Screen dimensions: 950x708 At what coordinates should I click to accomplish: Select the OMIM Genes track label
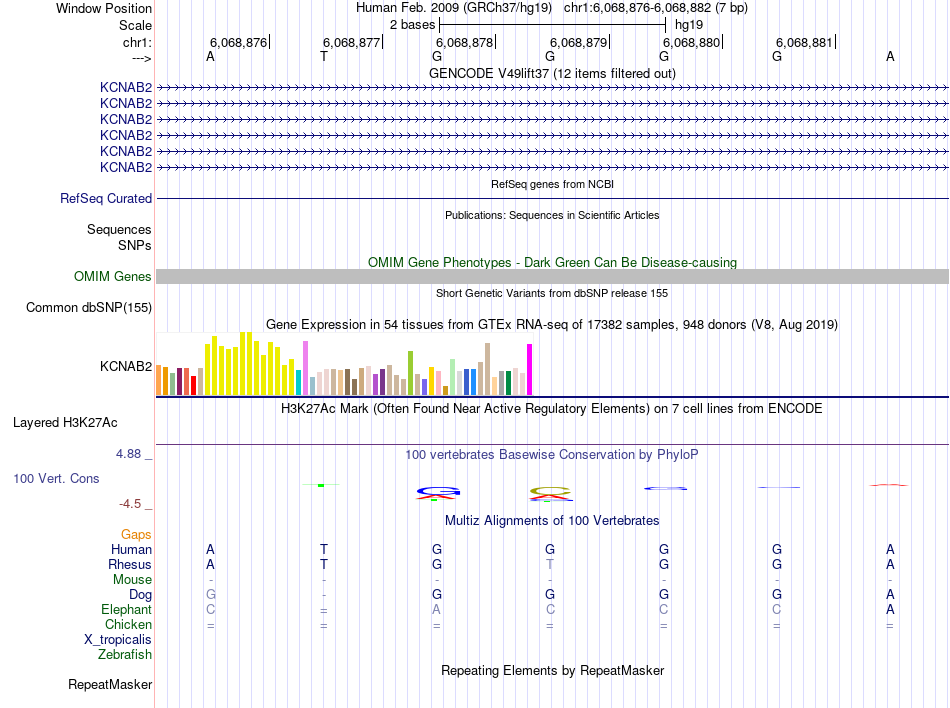click(113, 277)
